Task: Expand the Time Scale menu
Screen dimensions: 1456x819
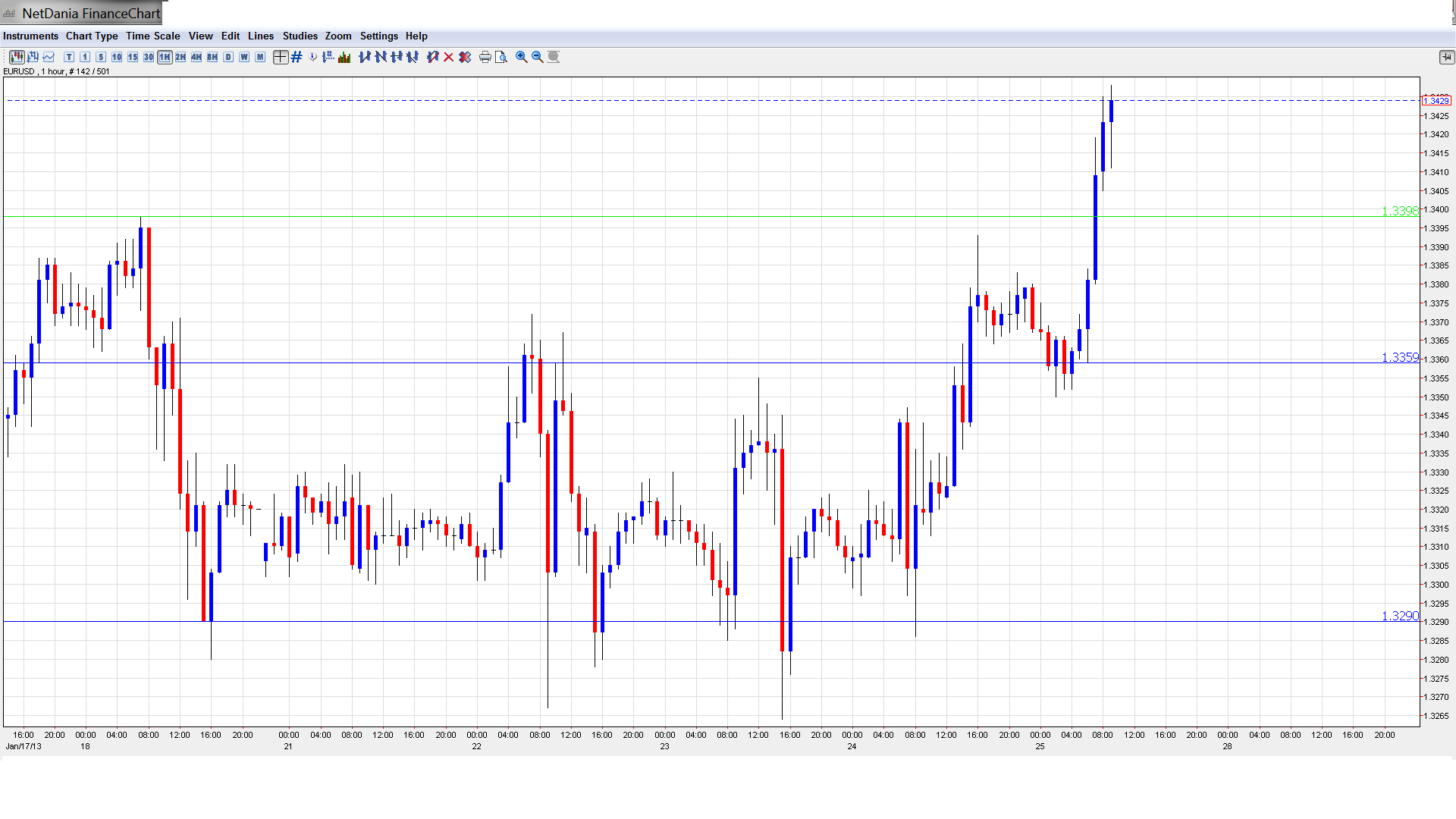Action: pyautogui.click(x=152, y=36)
